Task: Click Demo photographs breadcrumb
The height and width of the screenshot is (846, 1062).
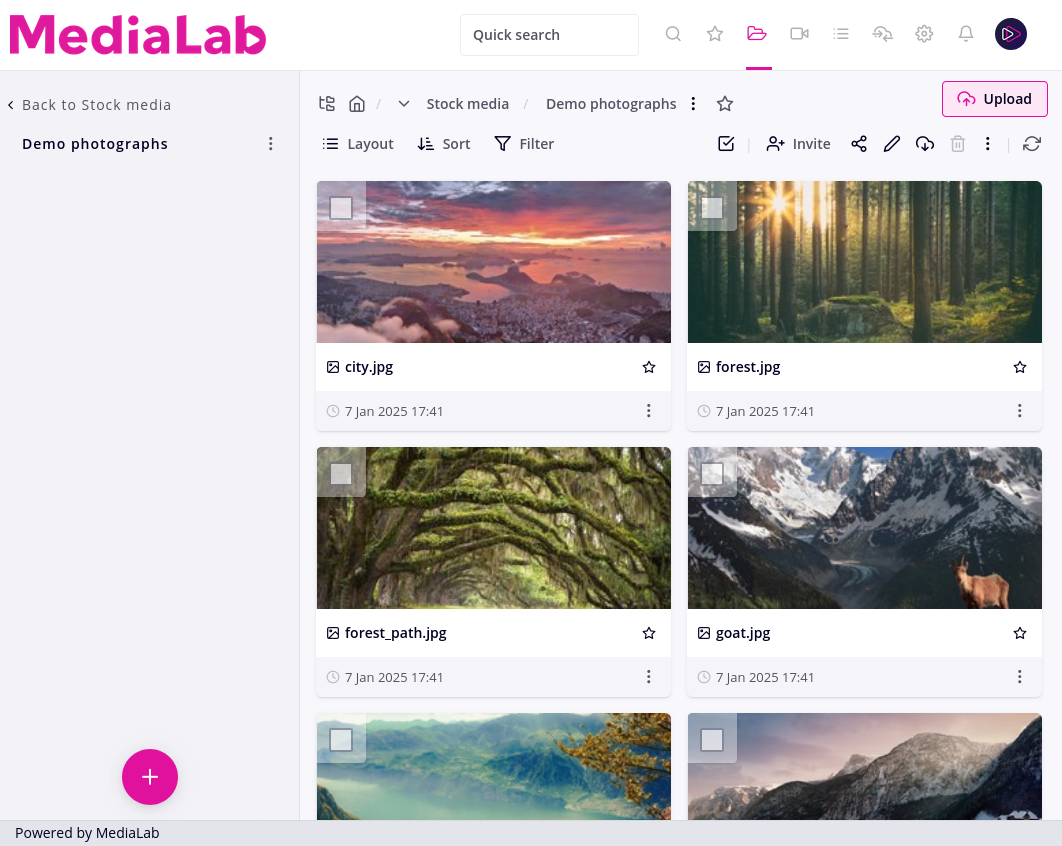Action: tap(611, 104)
